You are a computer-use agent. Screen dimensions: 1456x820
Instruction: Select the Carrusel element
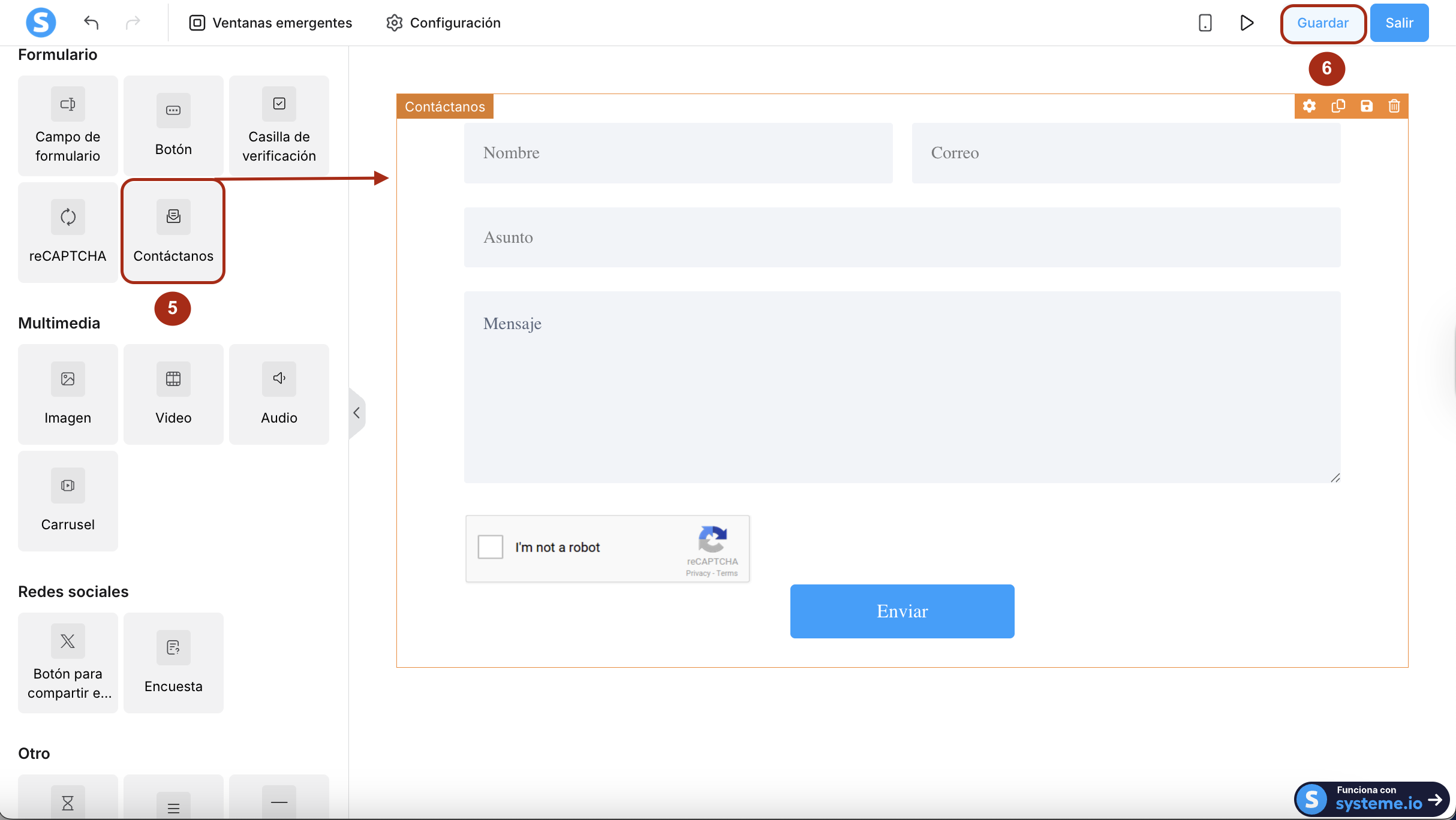point(68,501)
